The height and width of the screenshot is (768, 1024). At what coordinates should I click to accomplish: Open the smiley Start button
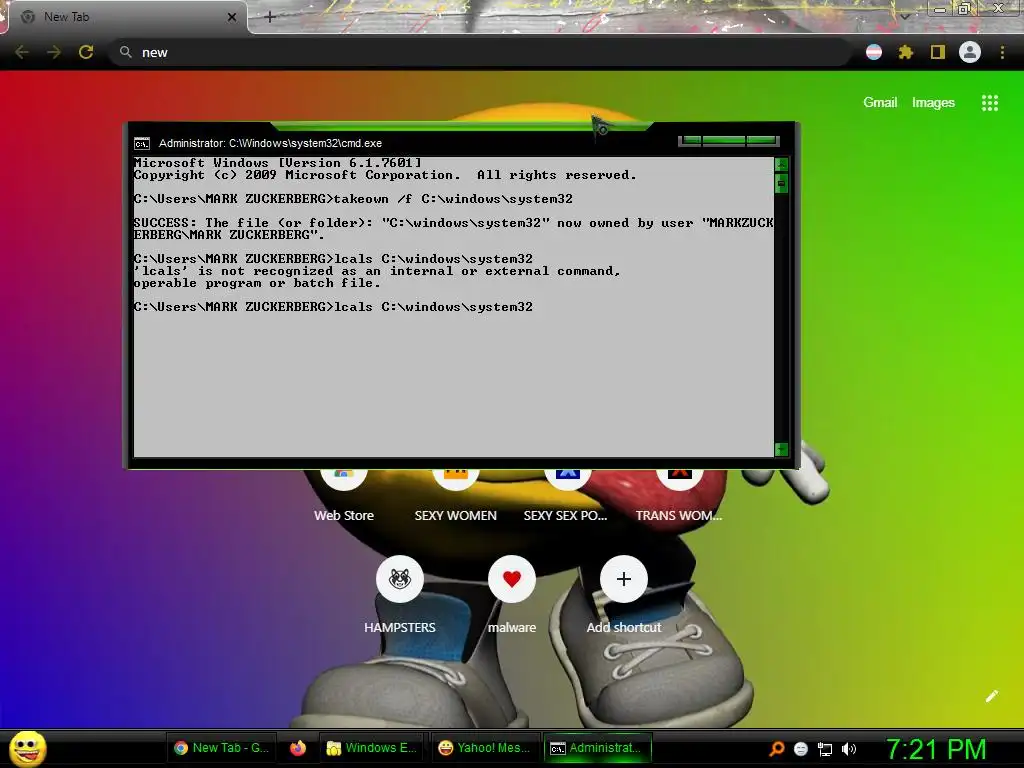click(x=27, y=748)
